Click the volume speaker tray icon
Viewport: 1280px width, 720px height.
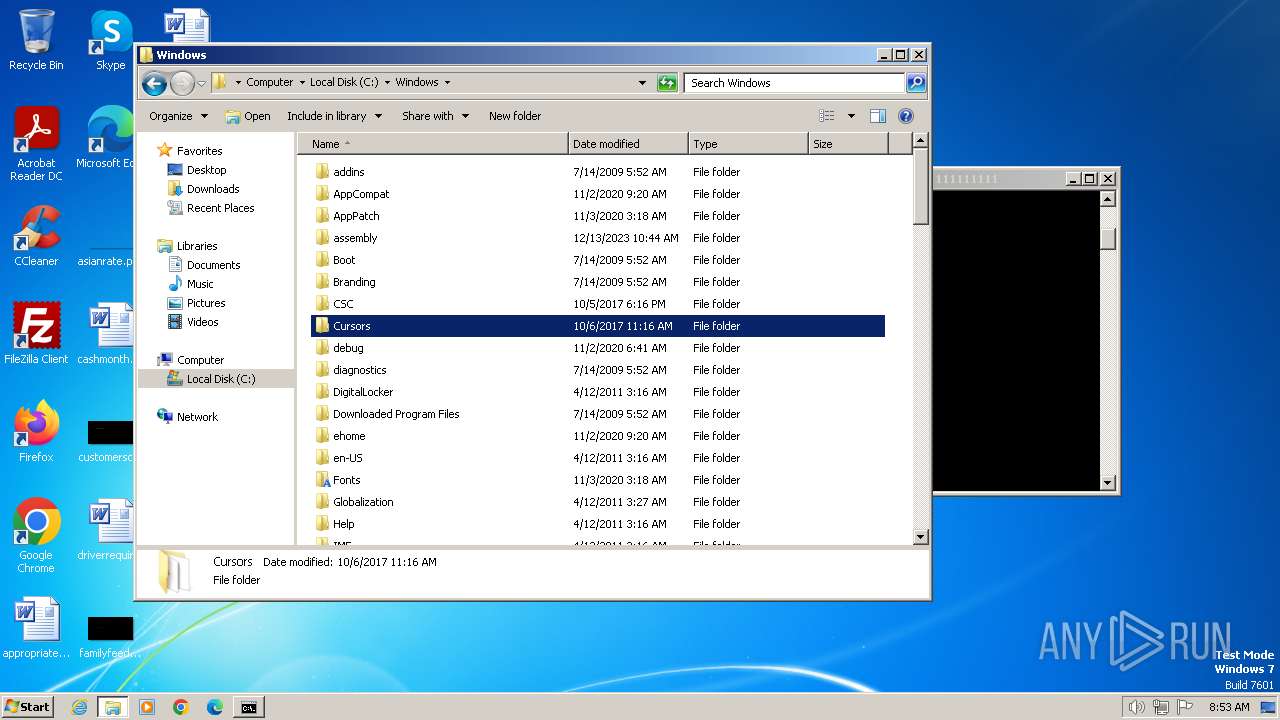[1136, 707]
